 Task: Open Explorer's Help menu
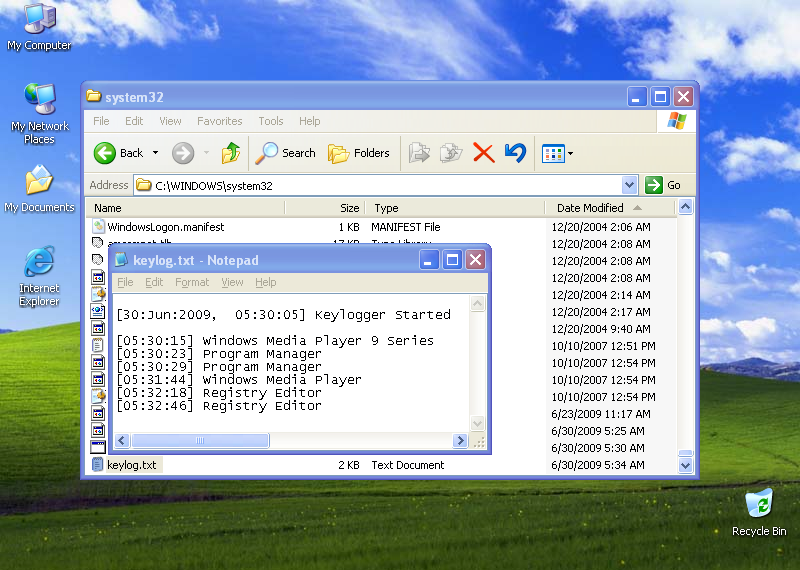[x=310, y=121]
